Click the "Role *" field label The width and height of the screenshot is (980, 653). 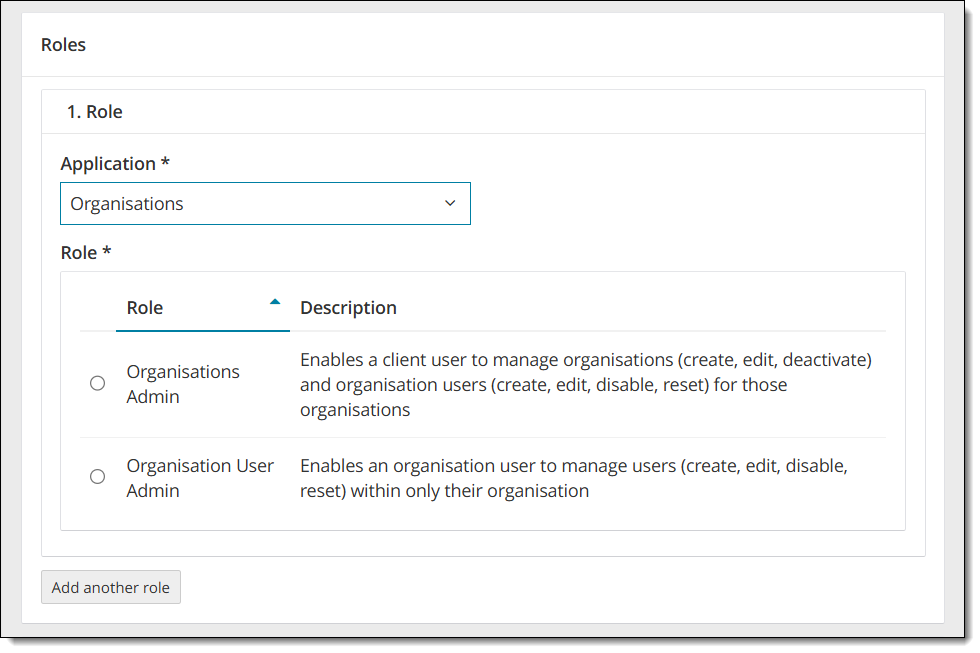[x=85, y=253]
